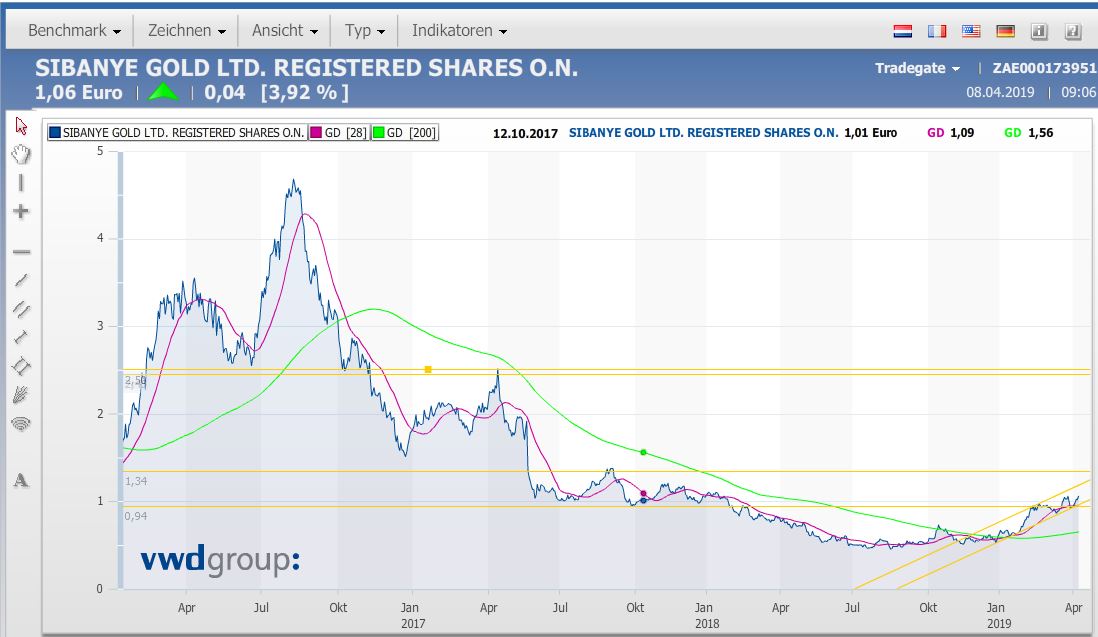Viewport: 1098px width, 637px height.
Task: Pick the crosshair plus tool
Action: (x=21, y=211)
